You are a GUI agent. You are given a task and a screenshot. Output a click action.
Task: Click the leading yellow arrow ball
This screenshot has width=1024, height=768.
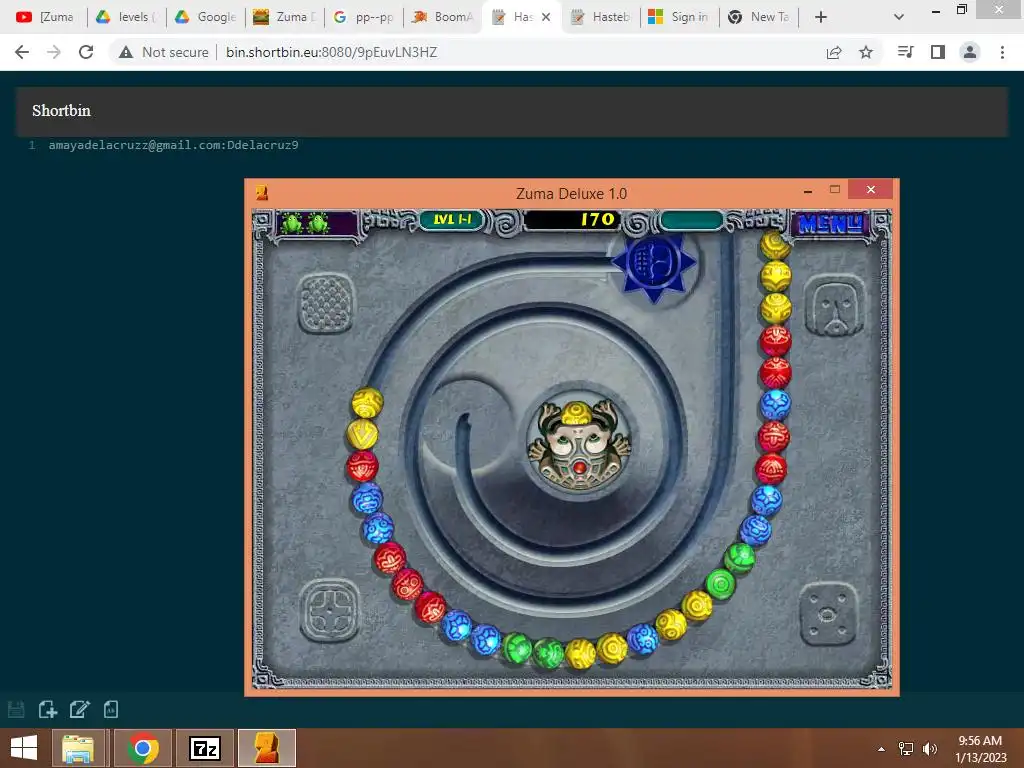pyautogui.click(x=362, y=434)
